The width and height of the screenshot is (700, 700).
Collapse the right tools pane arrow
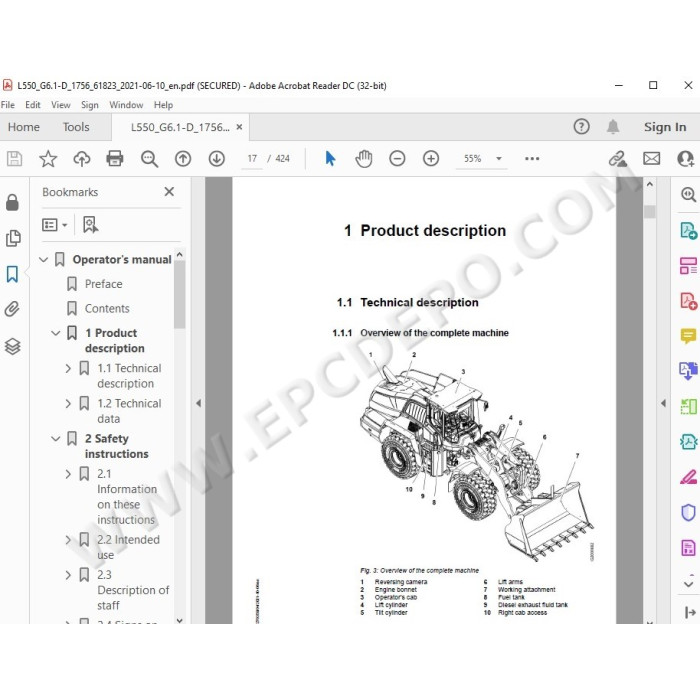click(x=663, y=403)
